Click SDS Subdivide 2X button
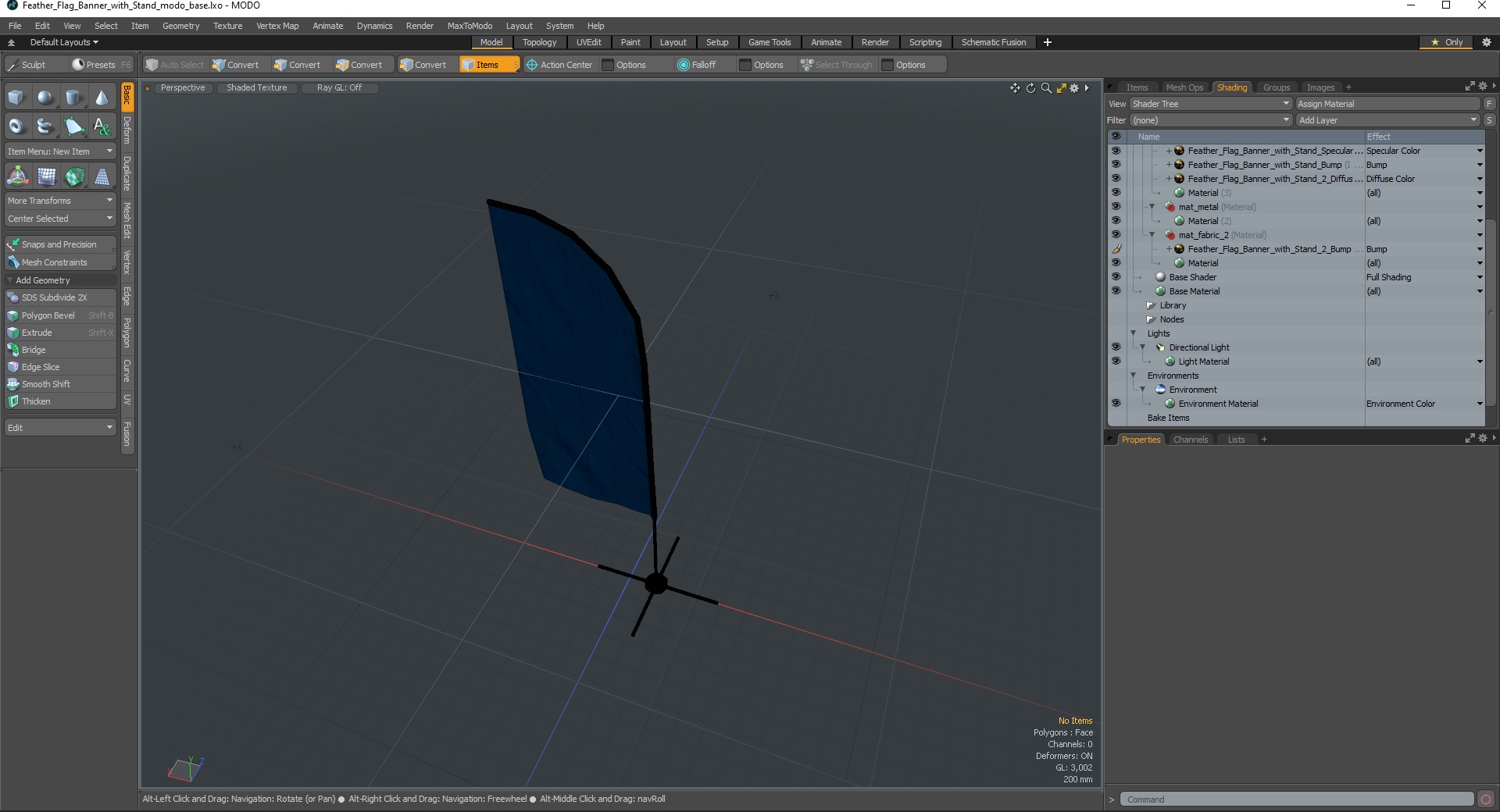Image resolution: width=1500 pixels, height=812 pixels. [60, 297]
